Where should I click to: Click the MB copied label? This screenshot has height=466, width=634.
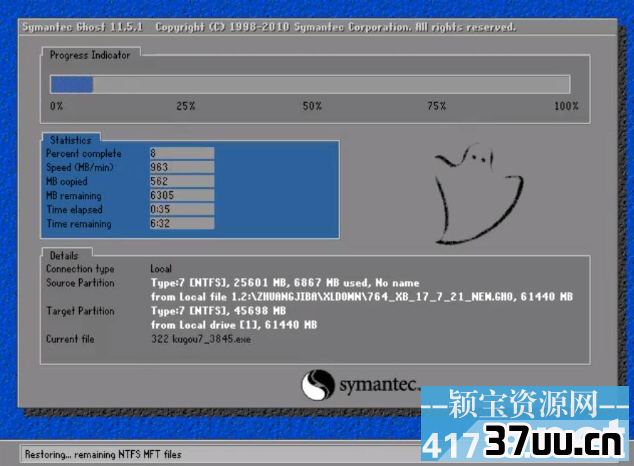(67, 182)
